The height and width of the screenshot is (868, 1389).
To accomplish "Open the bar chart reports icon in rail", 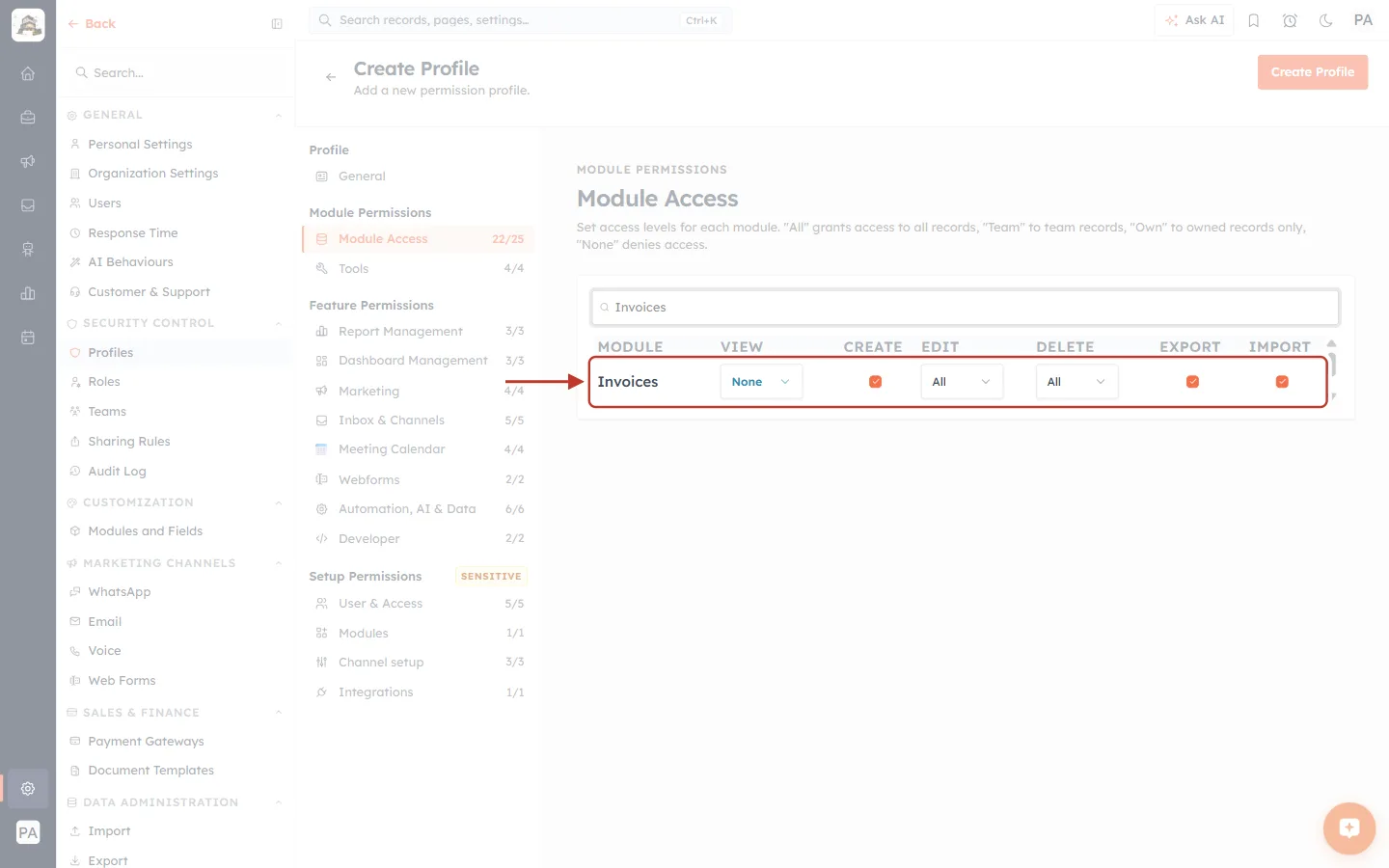I will [x=28, y=293].
